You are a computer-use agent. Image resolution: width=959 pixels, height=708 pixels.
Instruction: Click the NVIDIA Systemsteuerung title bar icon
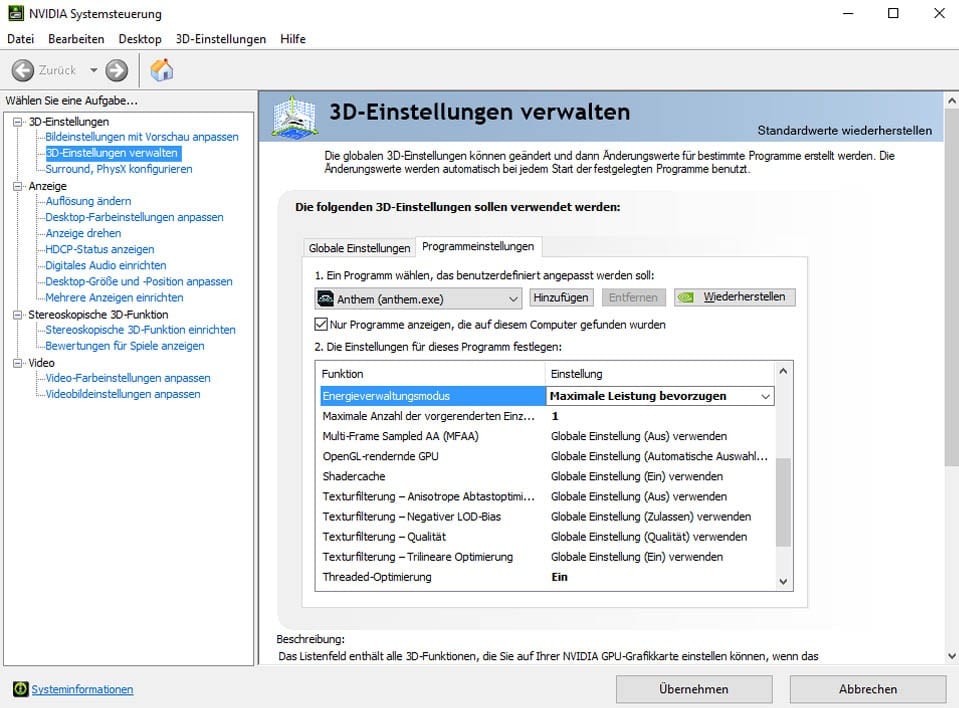(13, 14)
